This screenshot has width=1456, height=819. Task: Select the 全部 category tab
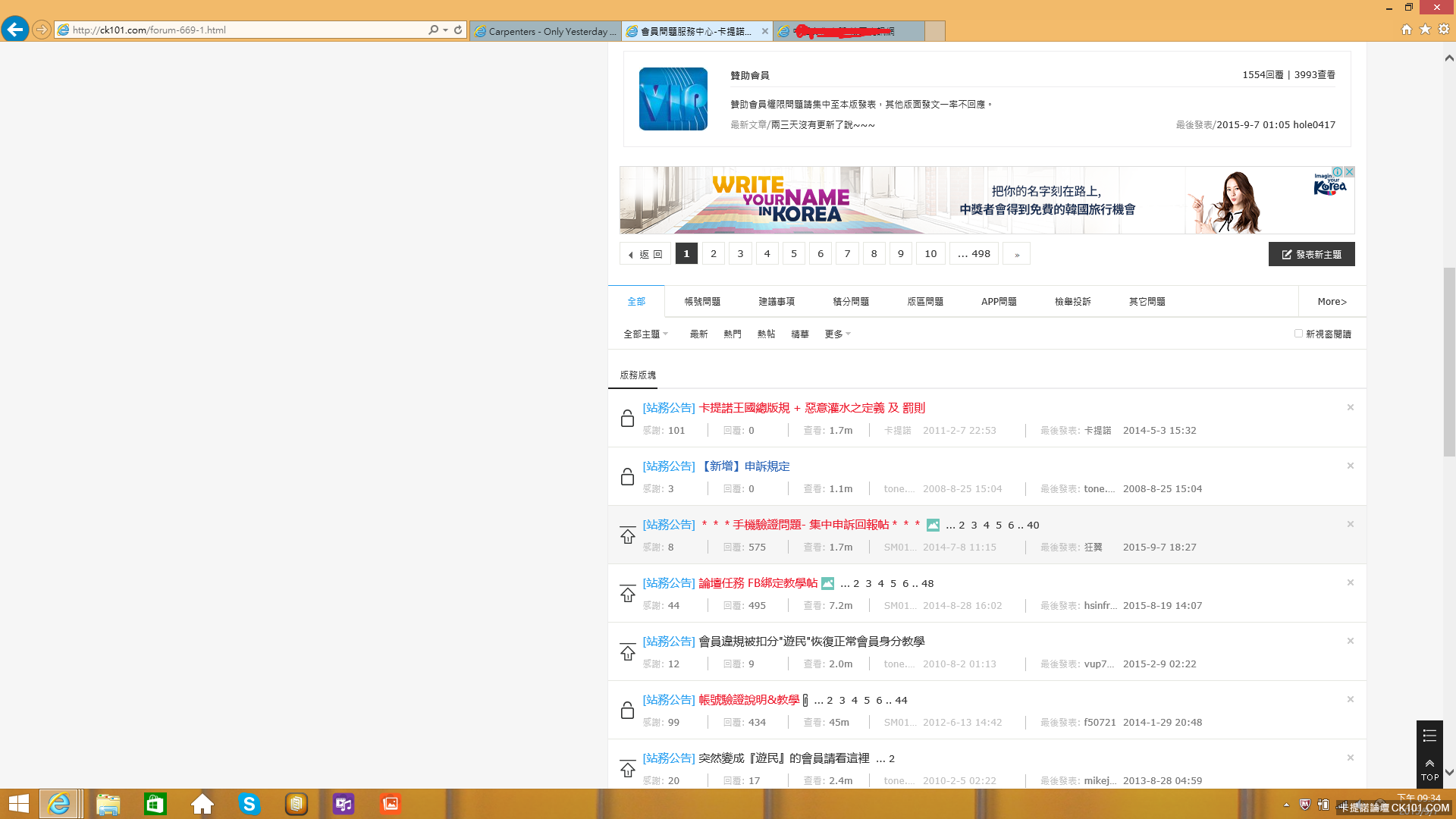pyautogui.click(x=636, y=301)
